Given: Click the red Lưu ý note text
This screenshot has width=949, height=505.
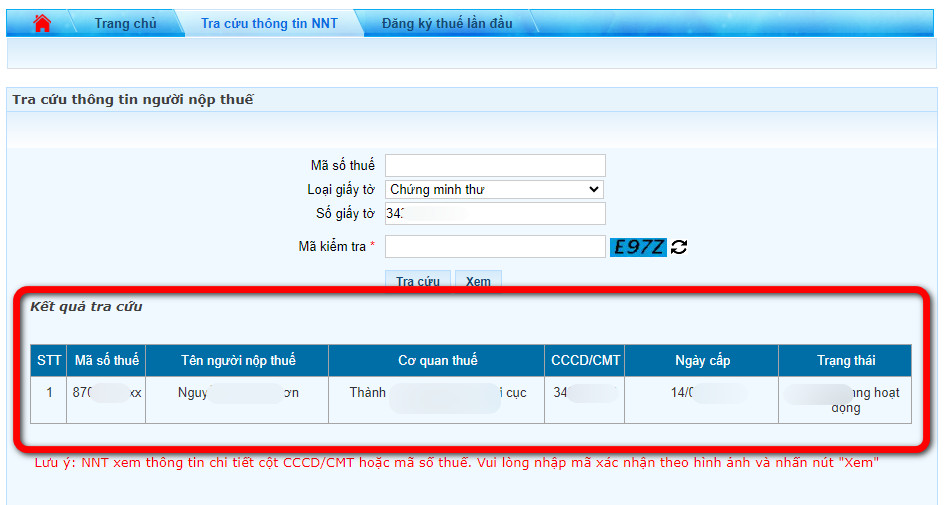Looking at the screenshot, I should pyautogui.click(x=456, y=463).
